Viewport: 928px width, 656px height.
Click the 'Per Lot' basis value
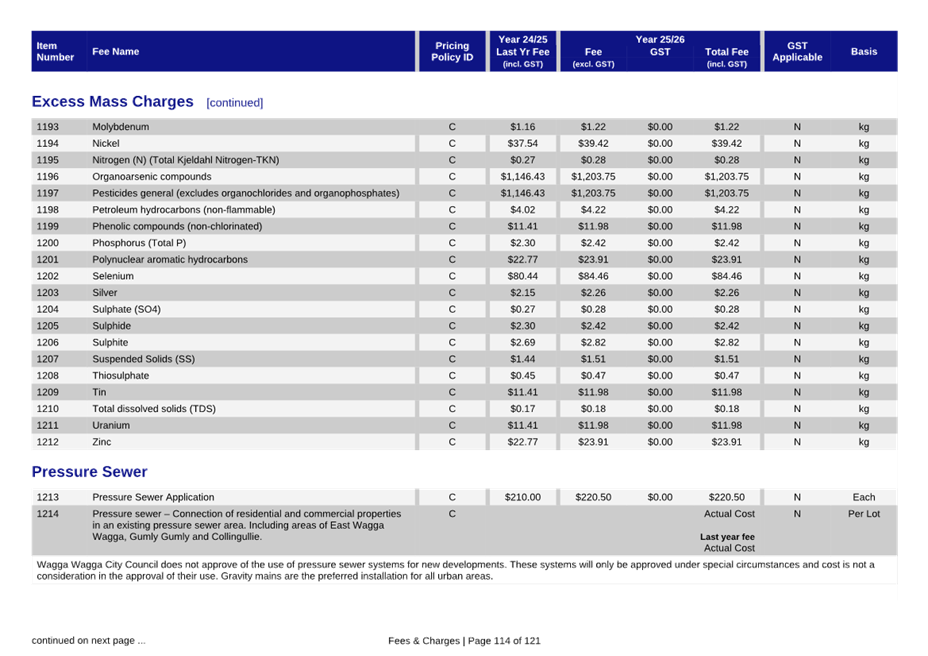pos(864,514)
